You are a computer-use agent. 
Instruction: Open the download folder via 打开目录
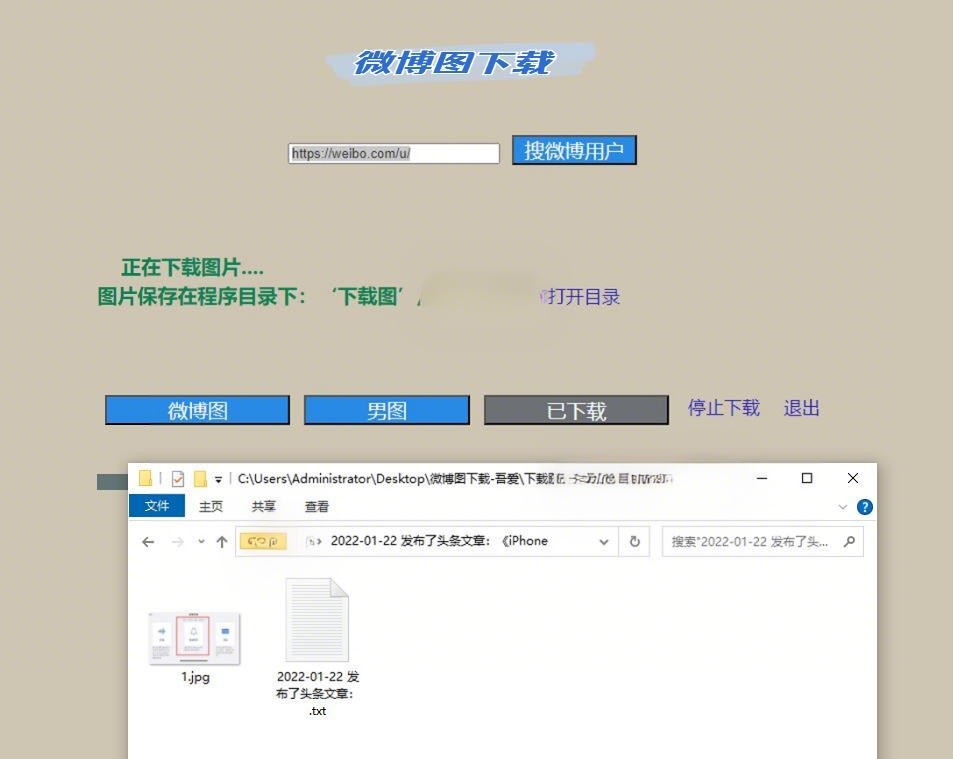pyautogui.click(x=583, y=297)
